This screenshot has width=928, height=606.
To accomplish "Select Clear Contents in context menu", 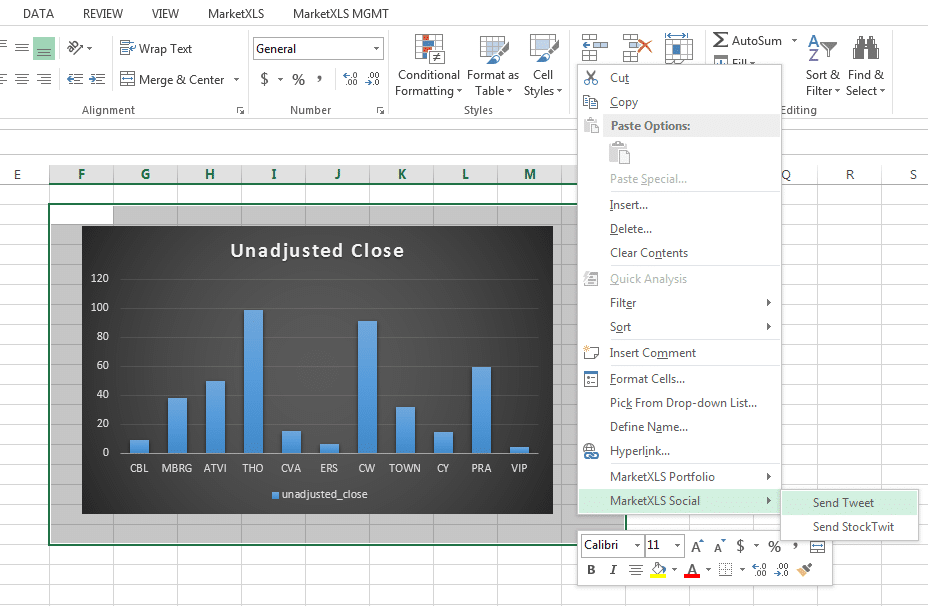I will (679, 253).
